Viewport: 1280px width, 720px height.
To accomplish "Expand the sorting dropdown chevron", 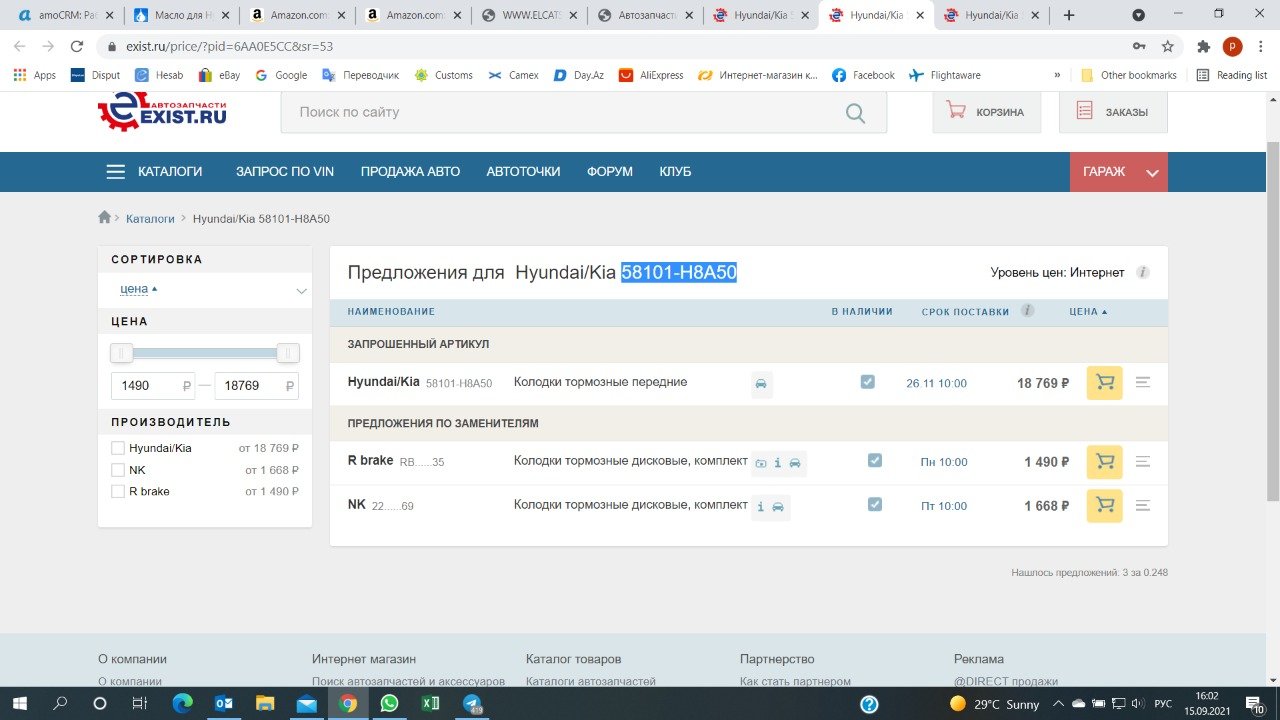I will point(301,291).
